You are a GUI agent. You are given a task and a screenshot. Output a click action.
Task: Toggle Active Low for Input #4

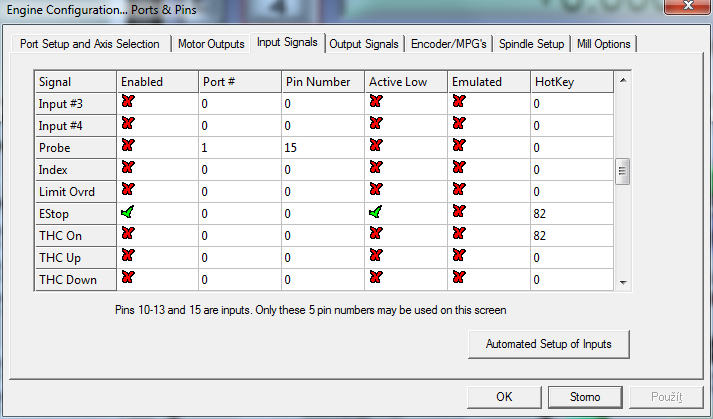pos(376,124)
